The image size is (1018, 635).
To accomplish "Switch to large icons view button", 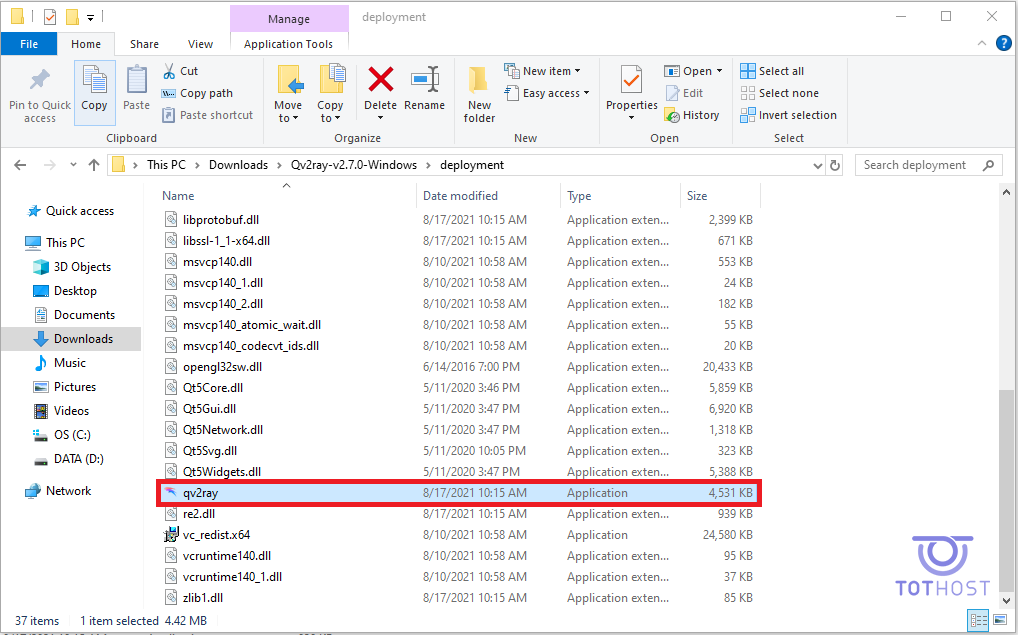I will click(x=1000, y=620).
